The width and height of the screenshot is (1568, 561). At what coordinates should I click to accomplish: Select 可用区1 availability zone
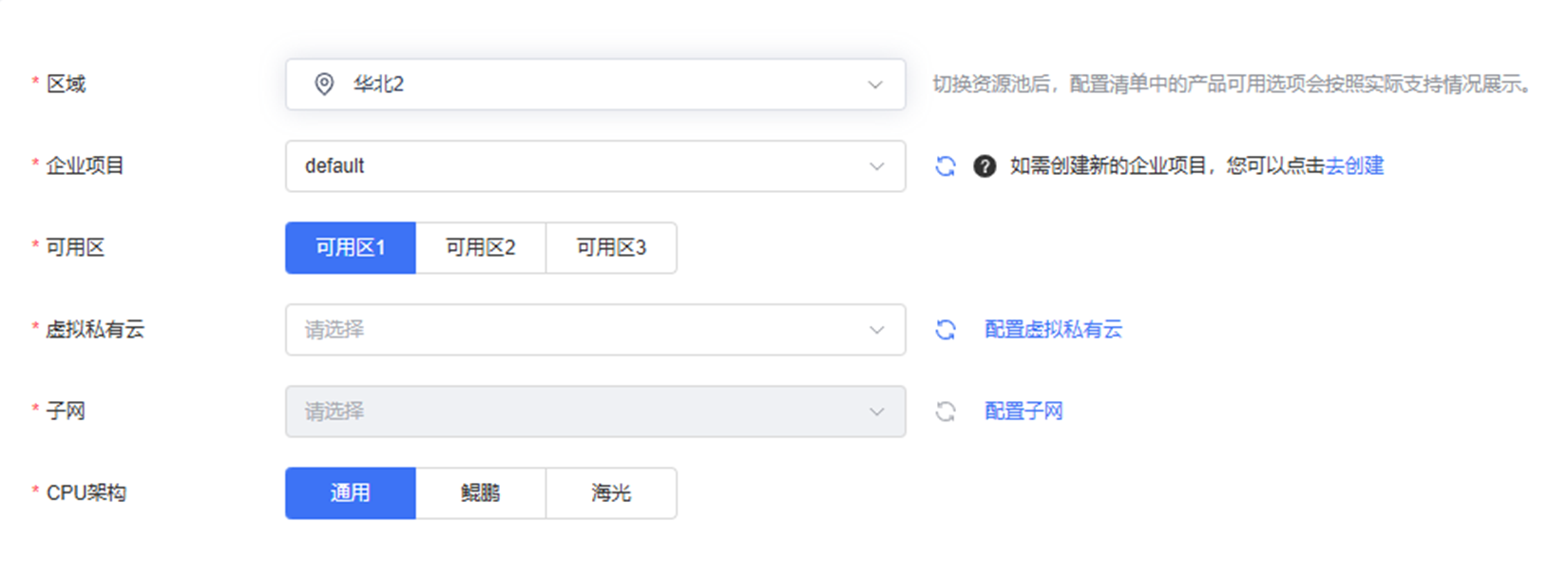tap(351, 248)
